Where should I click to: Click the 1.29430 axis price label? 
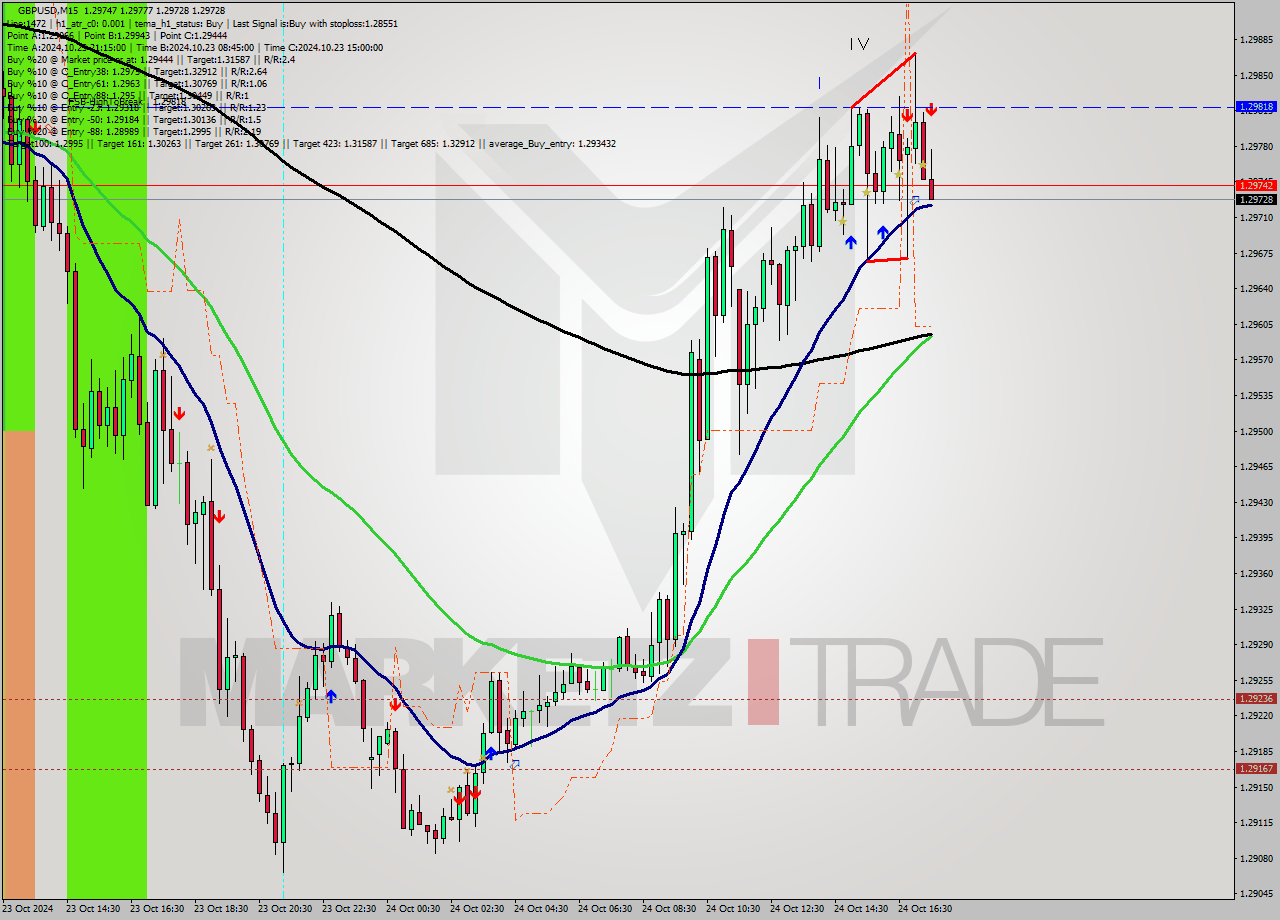click(x=1256, y=502)
